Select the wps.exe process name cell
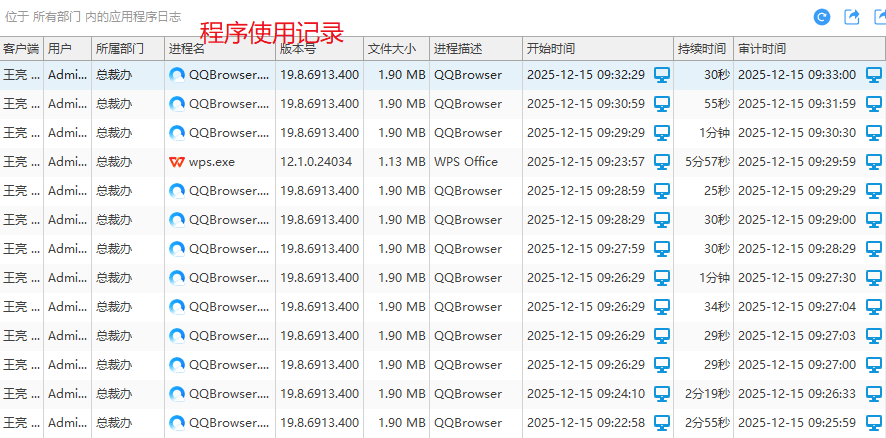The width and height of the screenshot is (886, 438). coord(211,162)
